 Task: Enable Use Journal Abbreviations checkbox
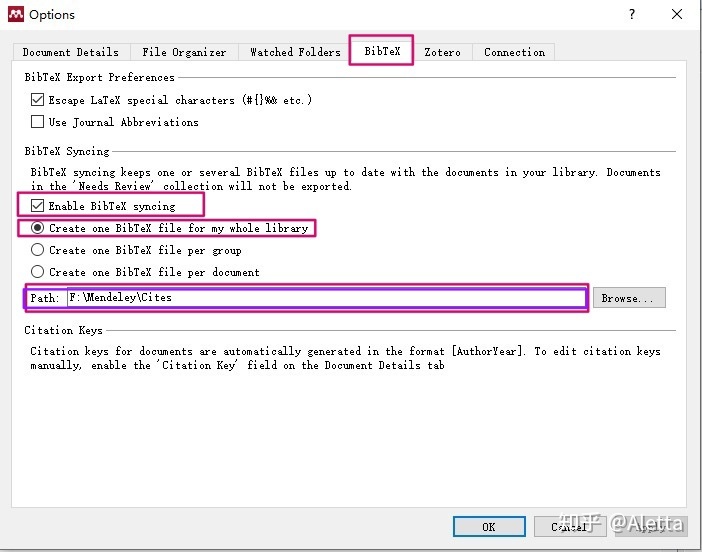point(38,122)
